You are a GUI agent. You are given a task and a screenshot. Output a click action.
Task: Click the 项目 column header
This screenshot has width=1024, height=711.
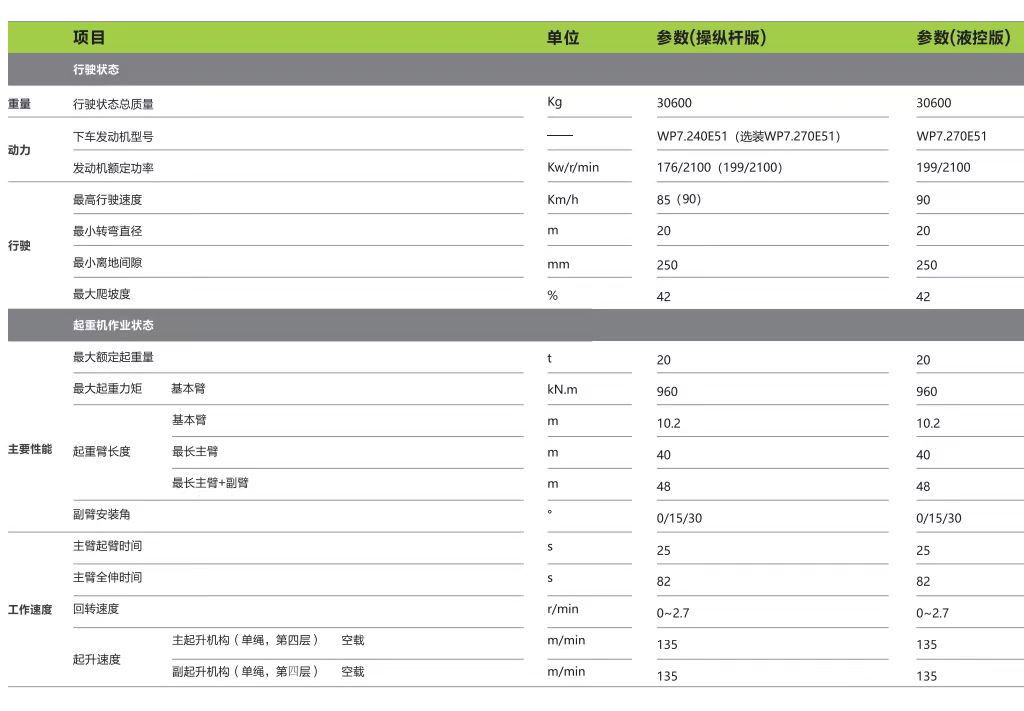89,37
